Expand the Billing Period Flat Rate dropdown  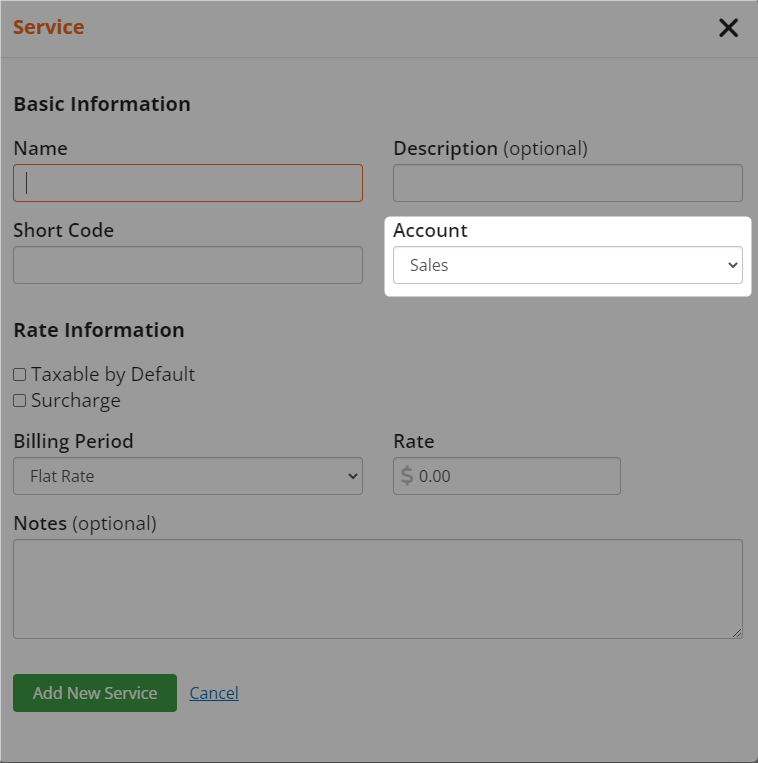(188, 476)
